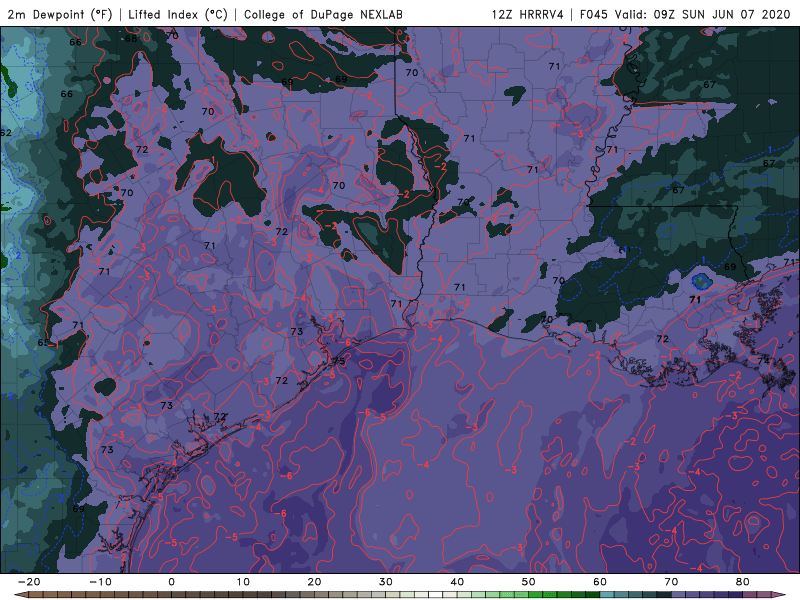The height and width of the screenshot is (600, 800).
Task: Click the 20 colorbar scale label
Action: coord(314,582)
